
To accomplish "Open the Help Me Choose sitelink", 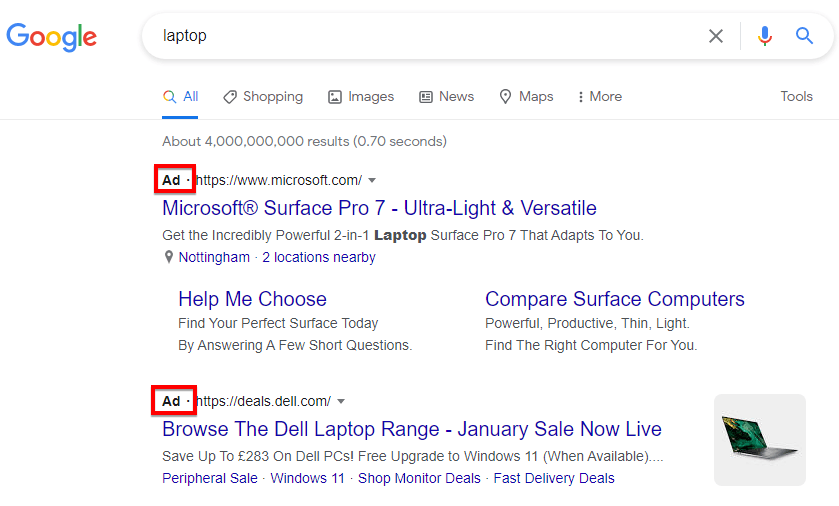I will pyautogui.click(x=252, y=299).
